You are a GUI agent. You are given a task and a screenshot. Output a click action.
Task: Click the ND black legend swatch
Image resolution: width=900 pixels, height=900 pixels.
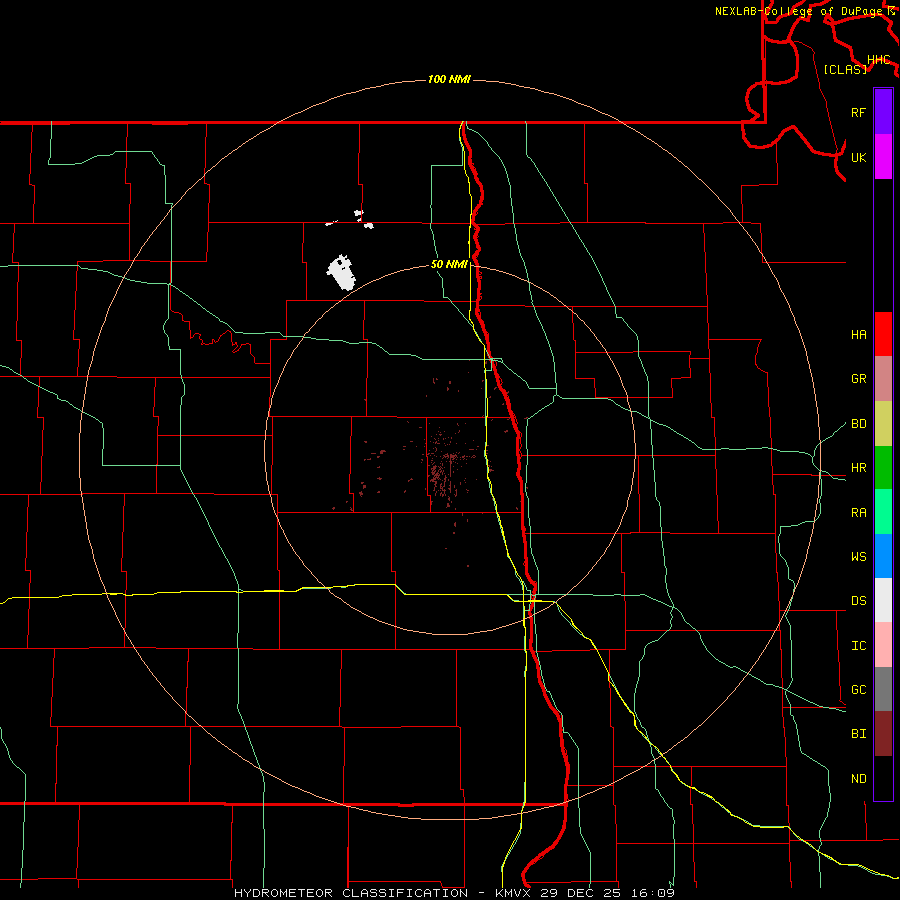point(883,778)
